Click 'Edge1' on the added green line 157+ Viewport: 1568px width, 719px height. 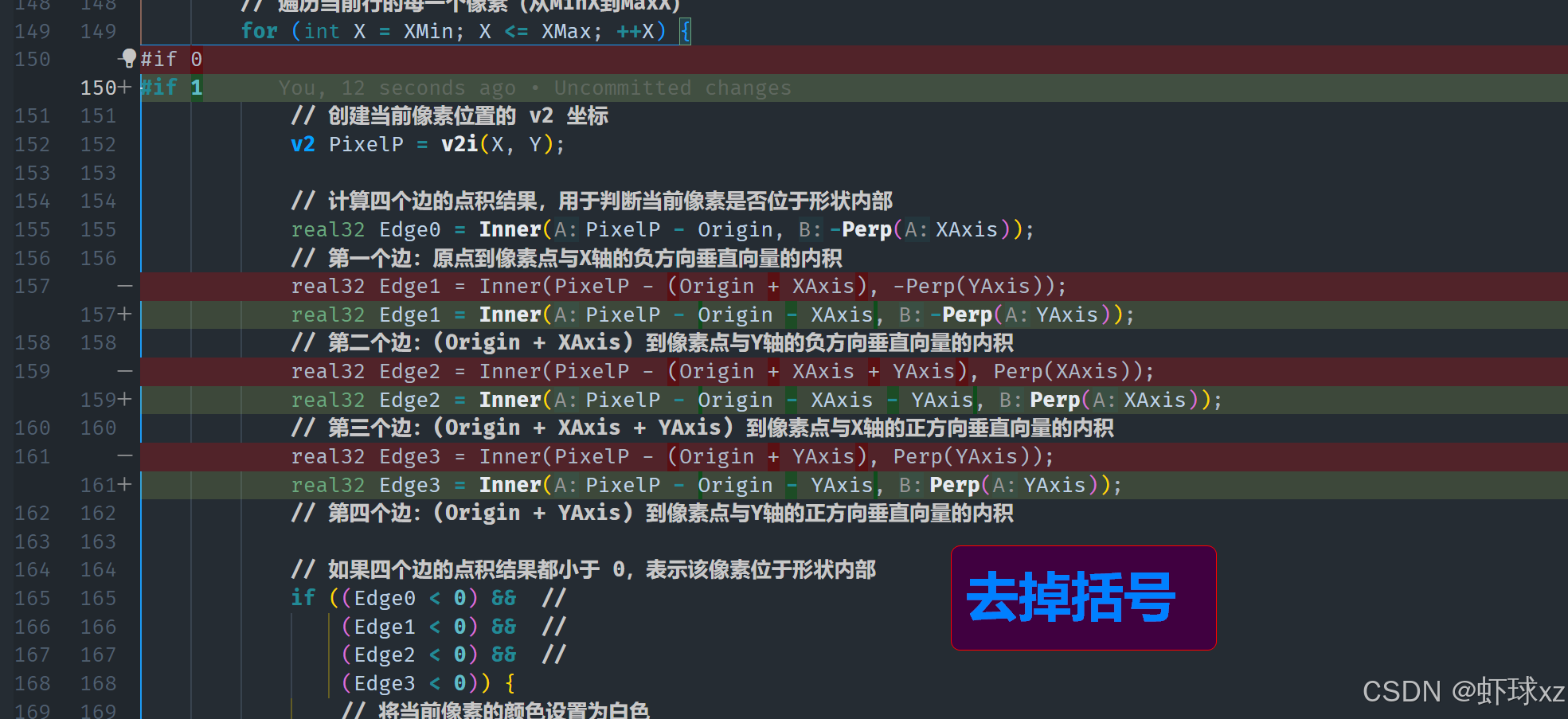pos(409,315)
